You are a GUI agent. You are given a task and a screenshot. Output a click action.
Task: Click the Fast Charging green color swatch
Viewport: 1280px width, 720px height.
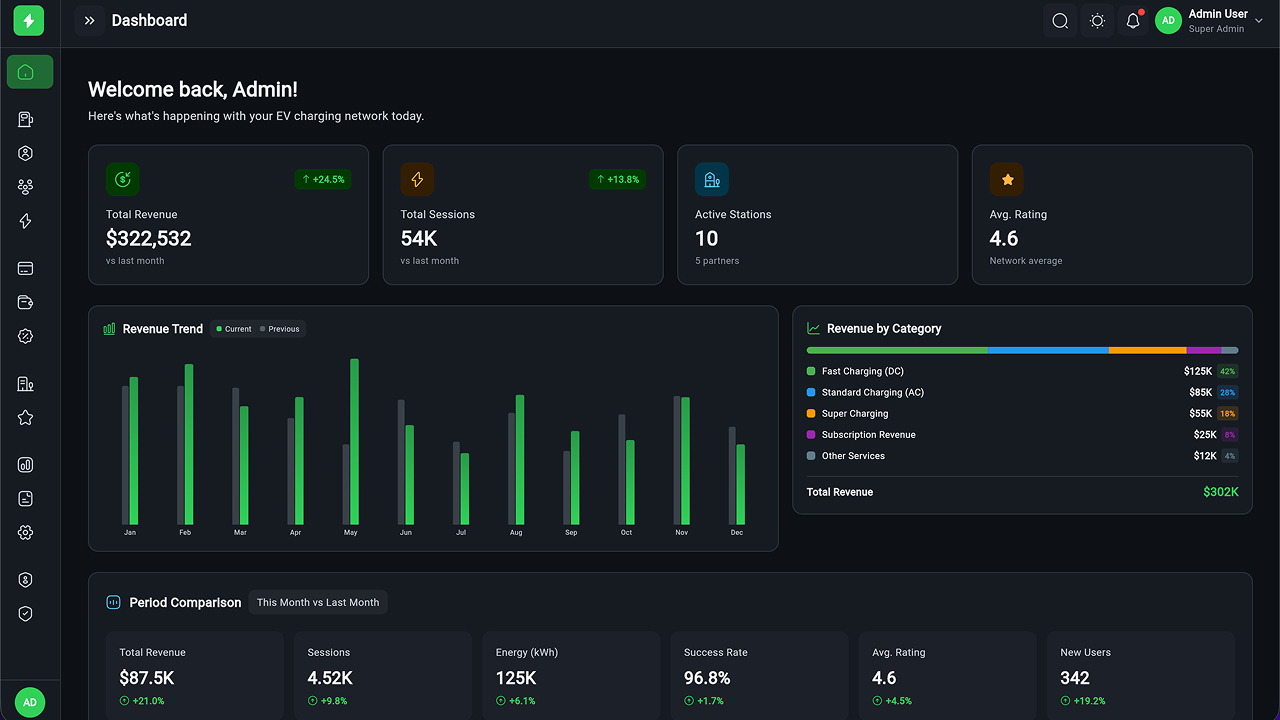tap(811, 371)
